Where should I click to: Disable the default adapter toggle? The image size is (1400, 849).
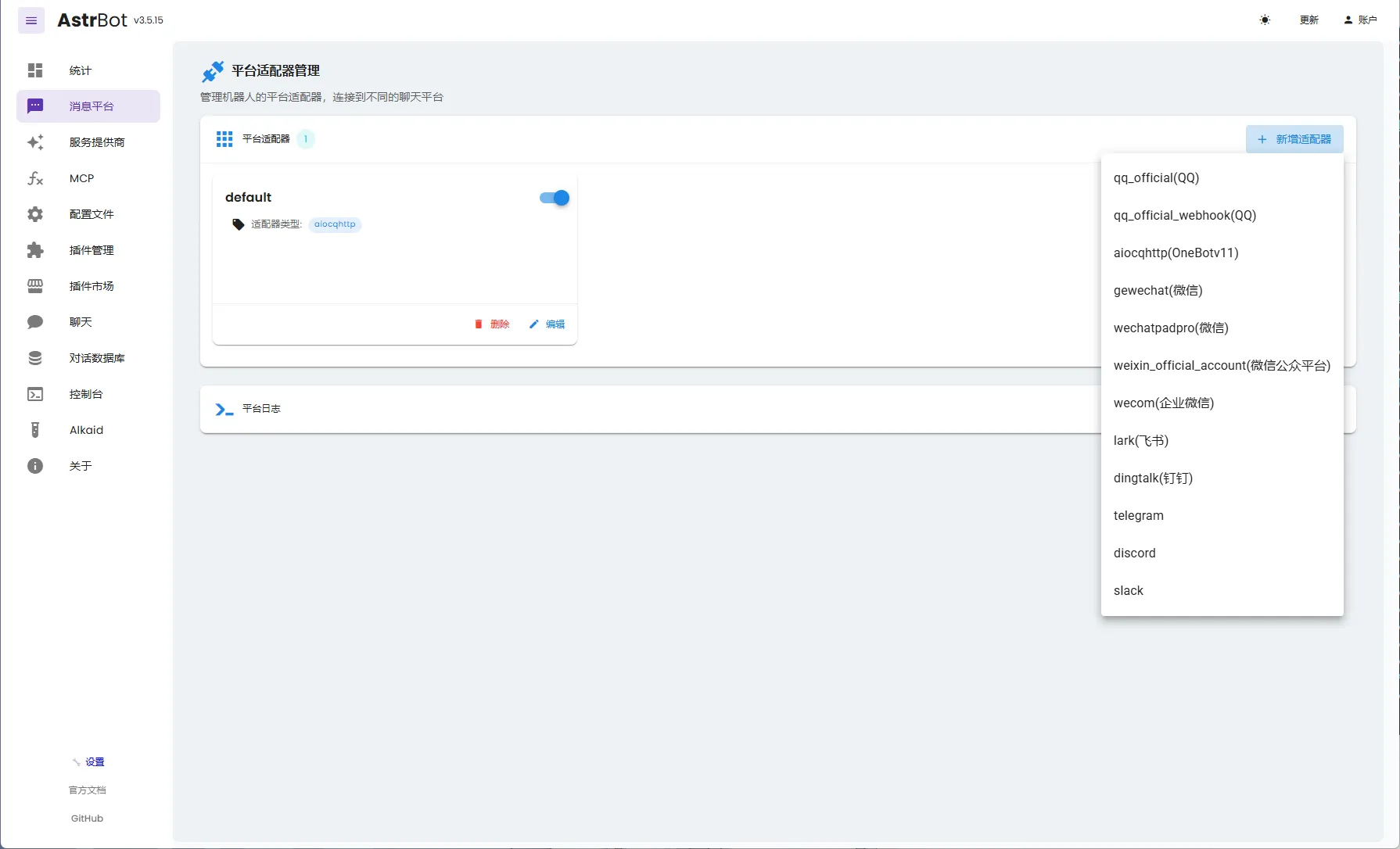coord(555,198)
